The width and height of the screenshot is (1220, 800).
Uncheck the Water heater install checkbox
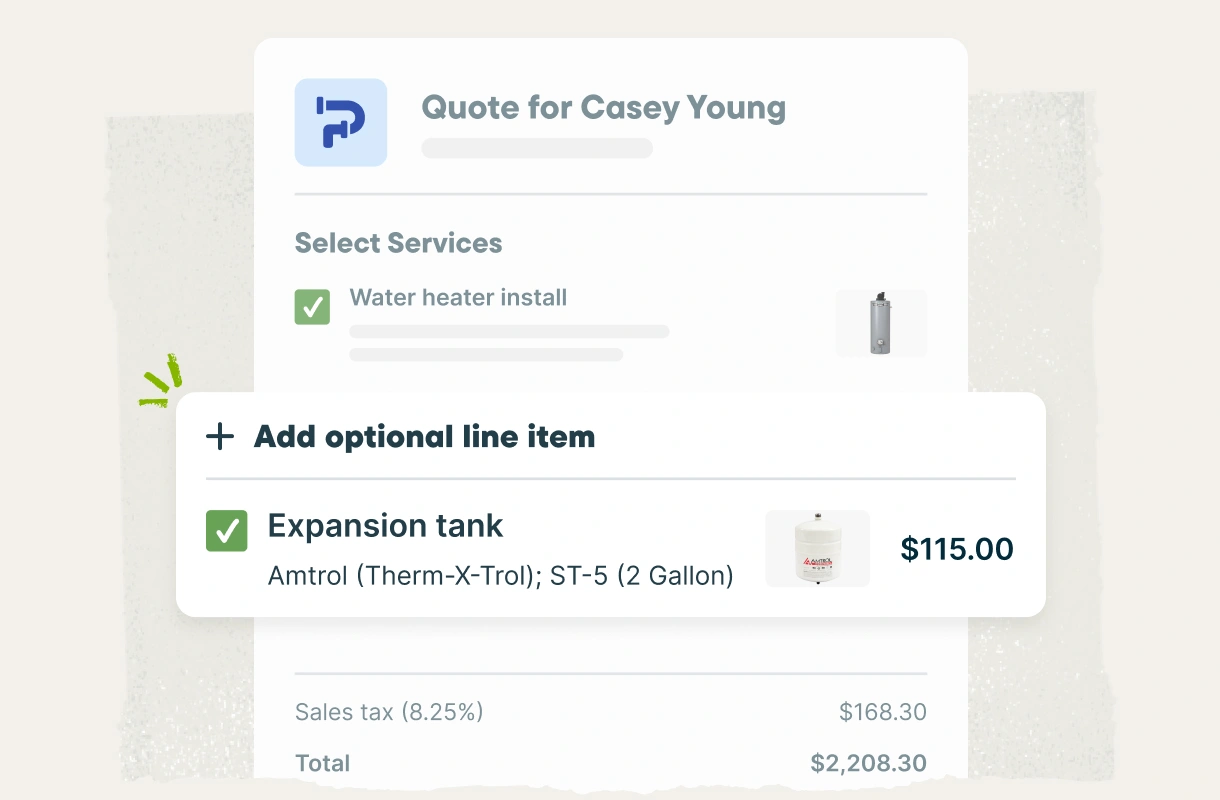(x=312, y=307)
